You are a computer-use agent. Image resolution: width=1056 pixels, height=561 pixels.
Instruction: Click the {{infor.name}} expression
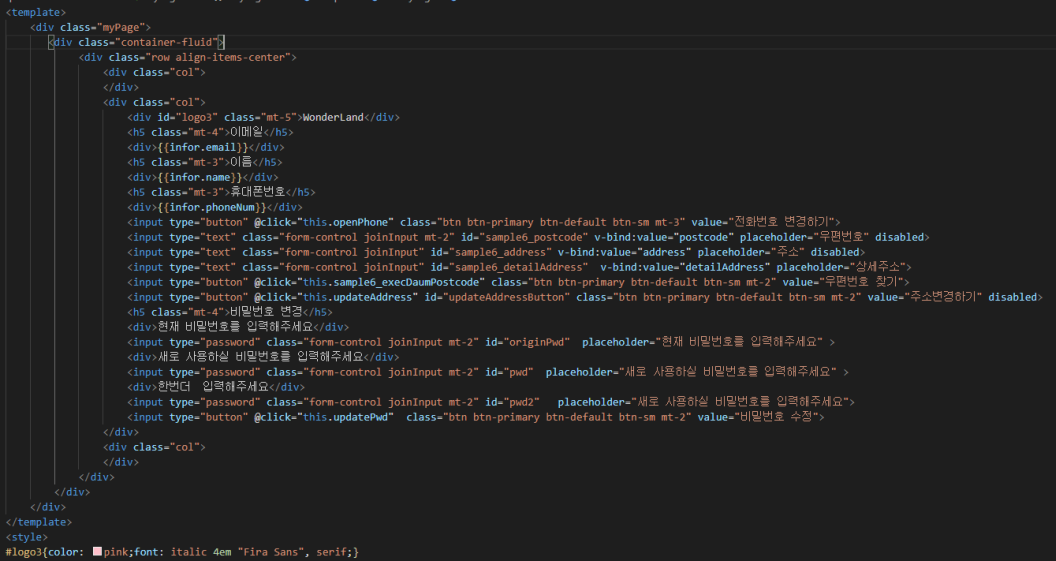200,177
